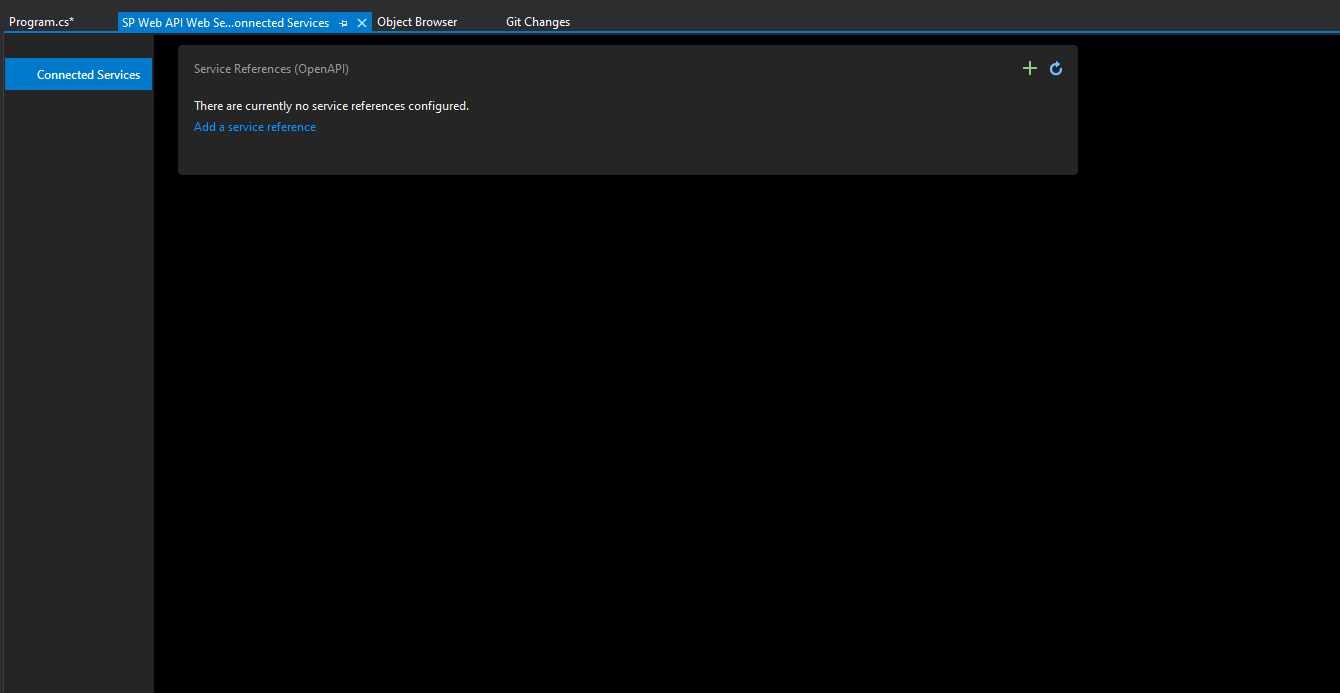Open the Object Browser tab

[417, 21]
